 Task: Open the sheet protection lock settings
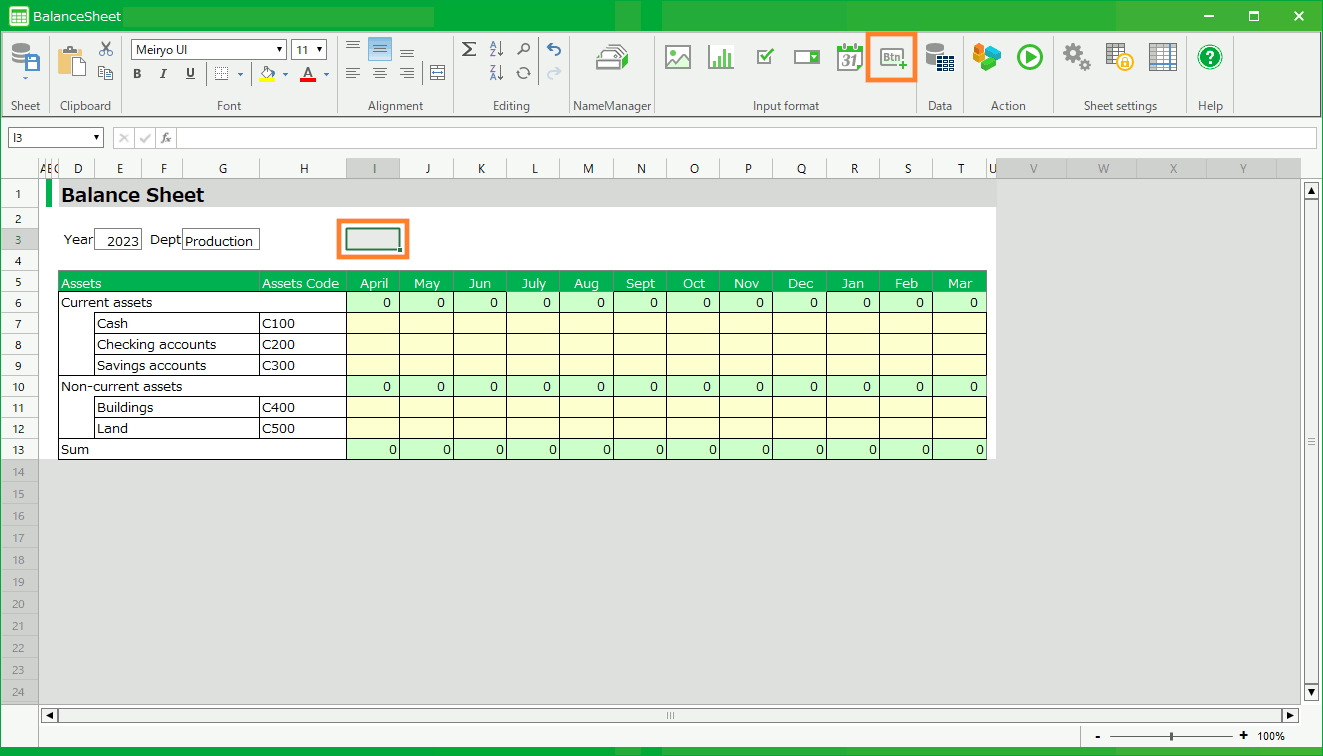[1118, 57]
